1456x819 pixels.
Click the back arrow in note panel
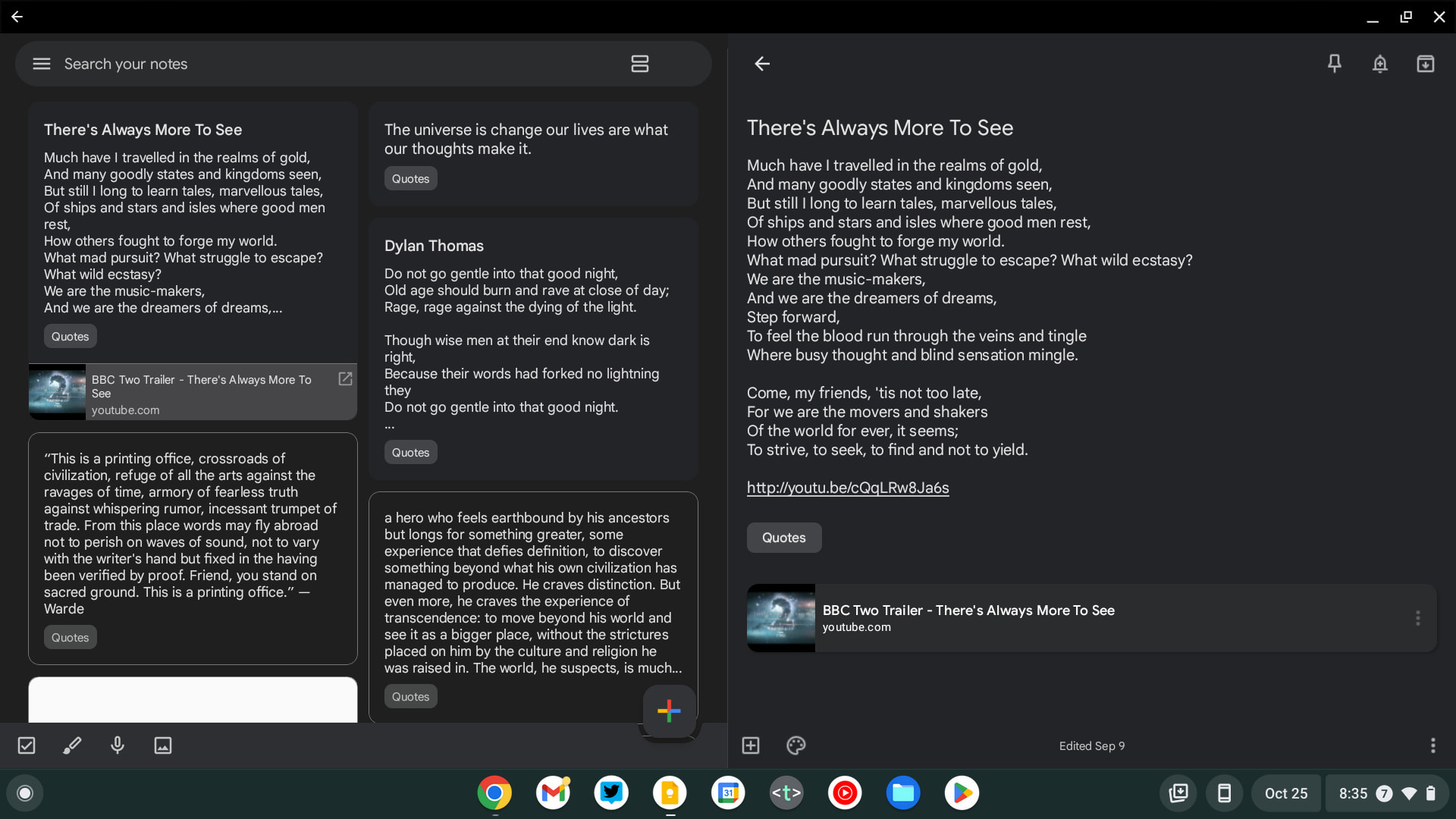(x=762, y=63)
